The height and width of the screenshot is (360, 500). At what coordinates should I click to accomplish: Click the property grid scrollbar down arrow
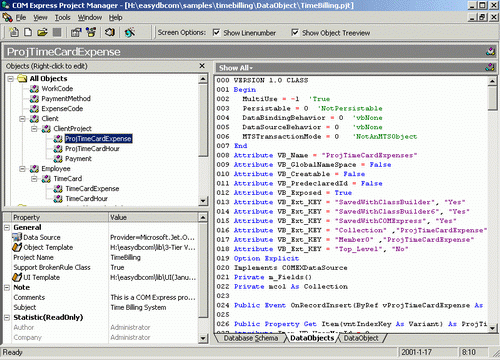203,338
